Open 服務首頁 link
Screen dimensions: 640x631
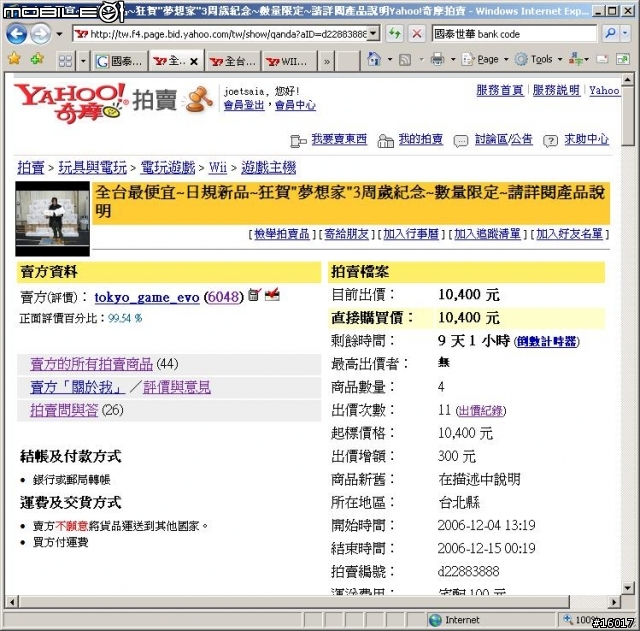point(500,90)
